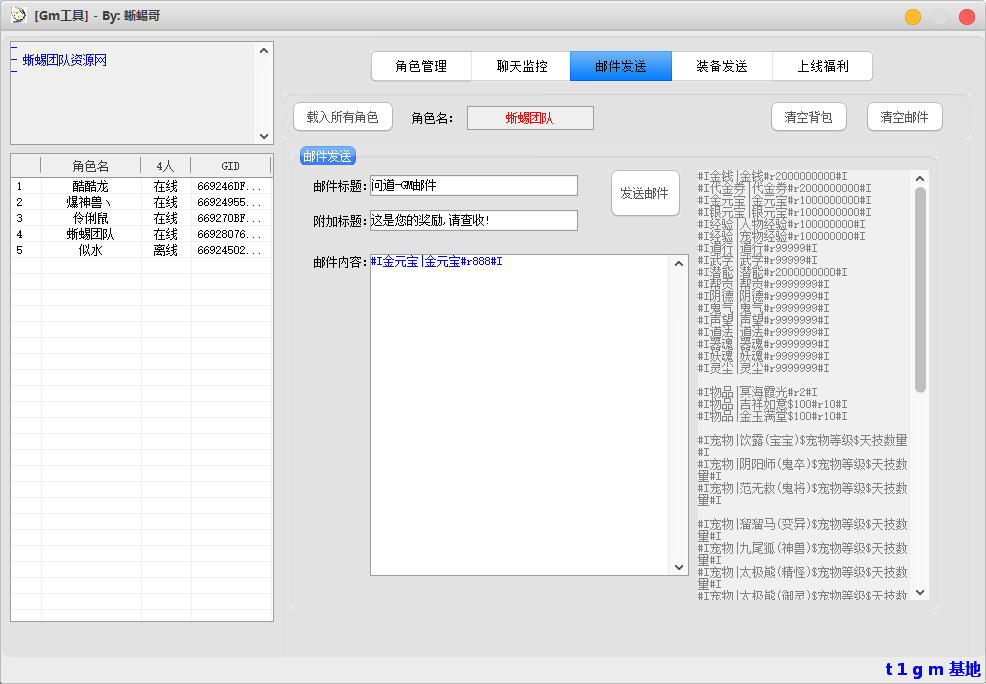
Task: Minimize window with the orange button
Action: (913, 17)
